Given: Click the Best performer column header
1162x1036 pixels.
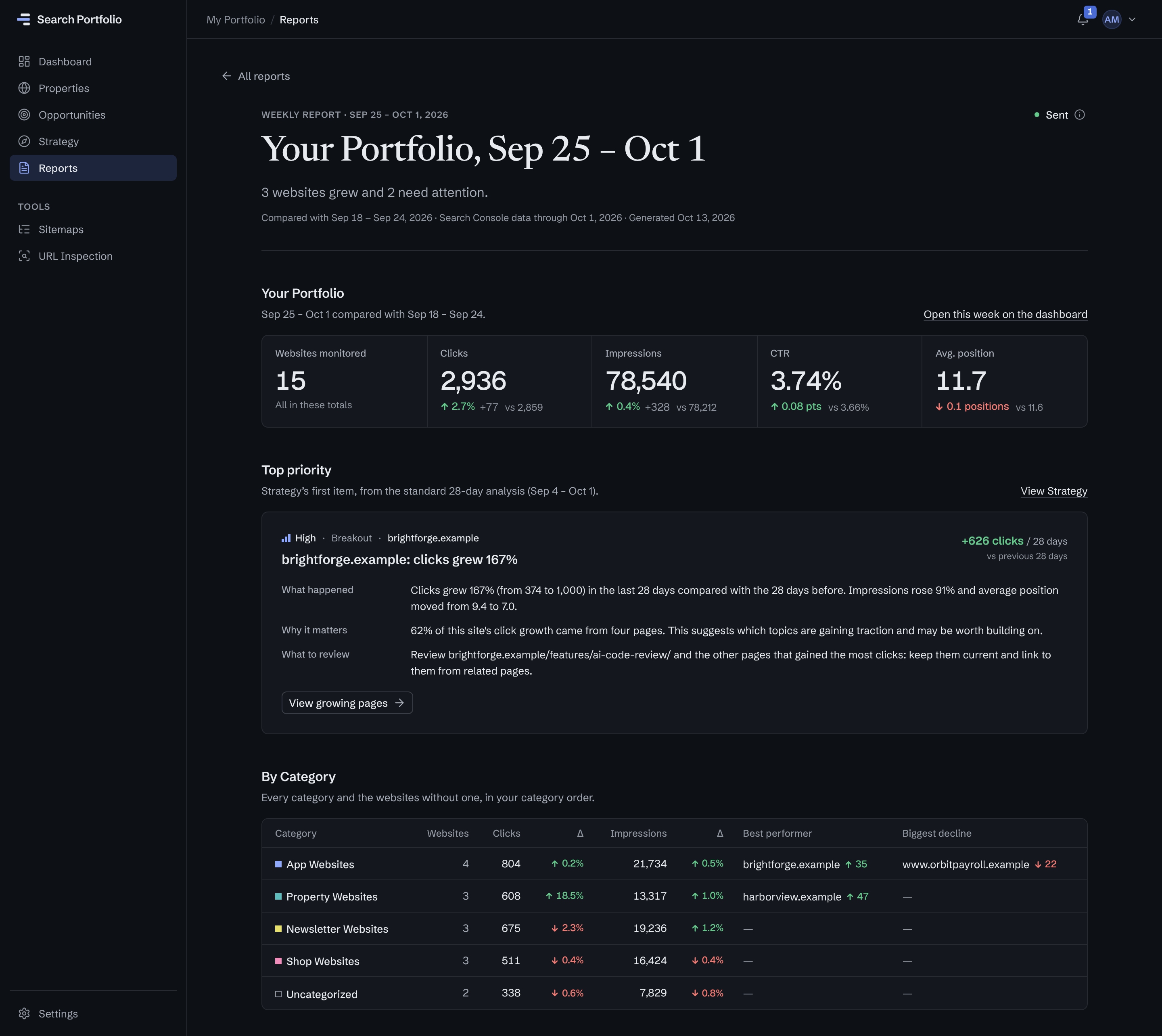Looking at the screenshot, I should (777, 833).
